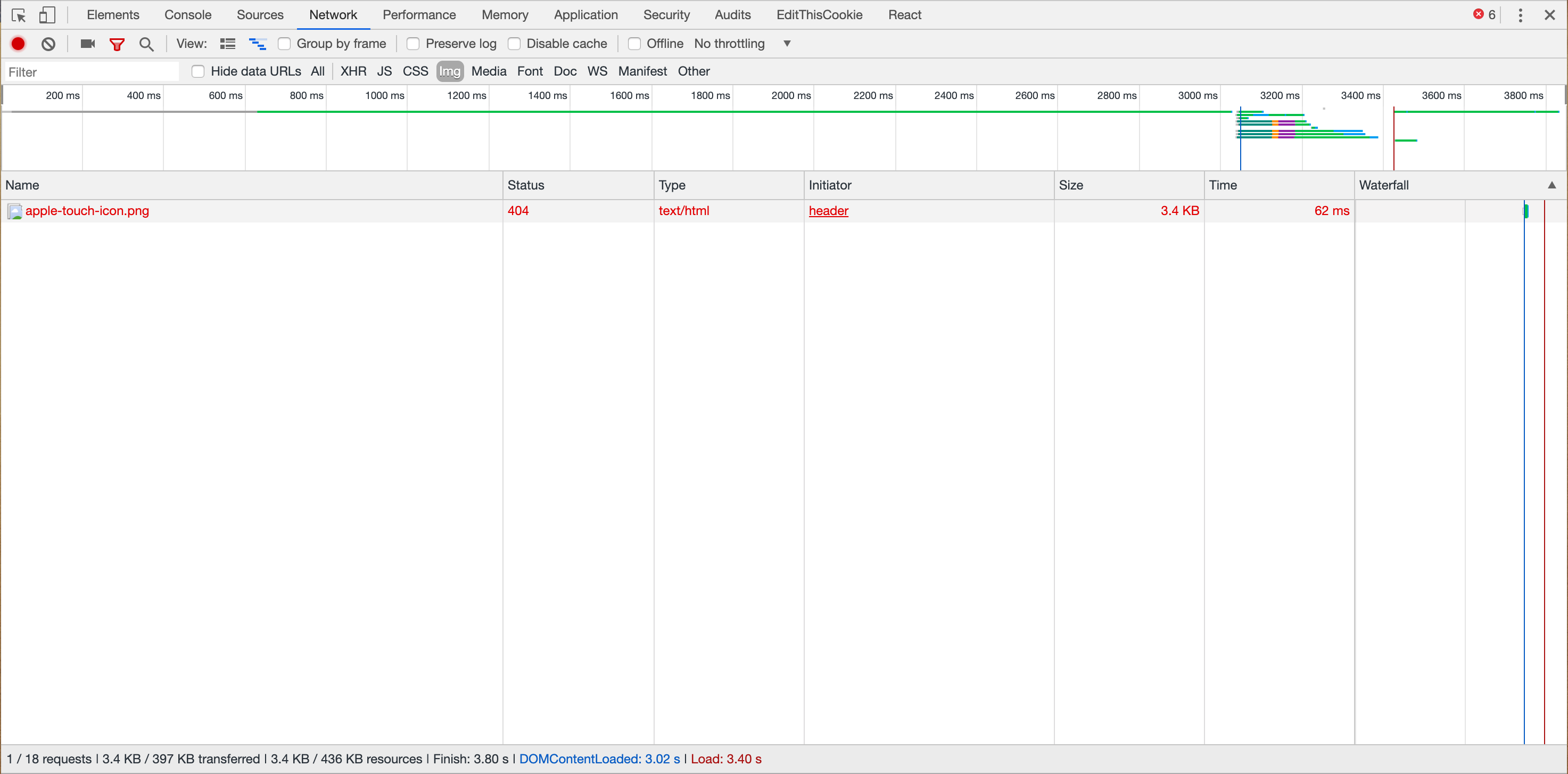
Task: Toggle the red filter funnel icon
Action: tap(117, 44)
